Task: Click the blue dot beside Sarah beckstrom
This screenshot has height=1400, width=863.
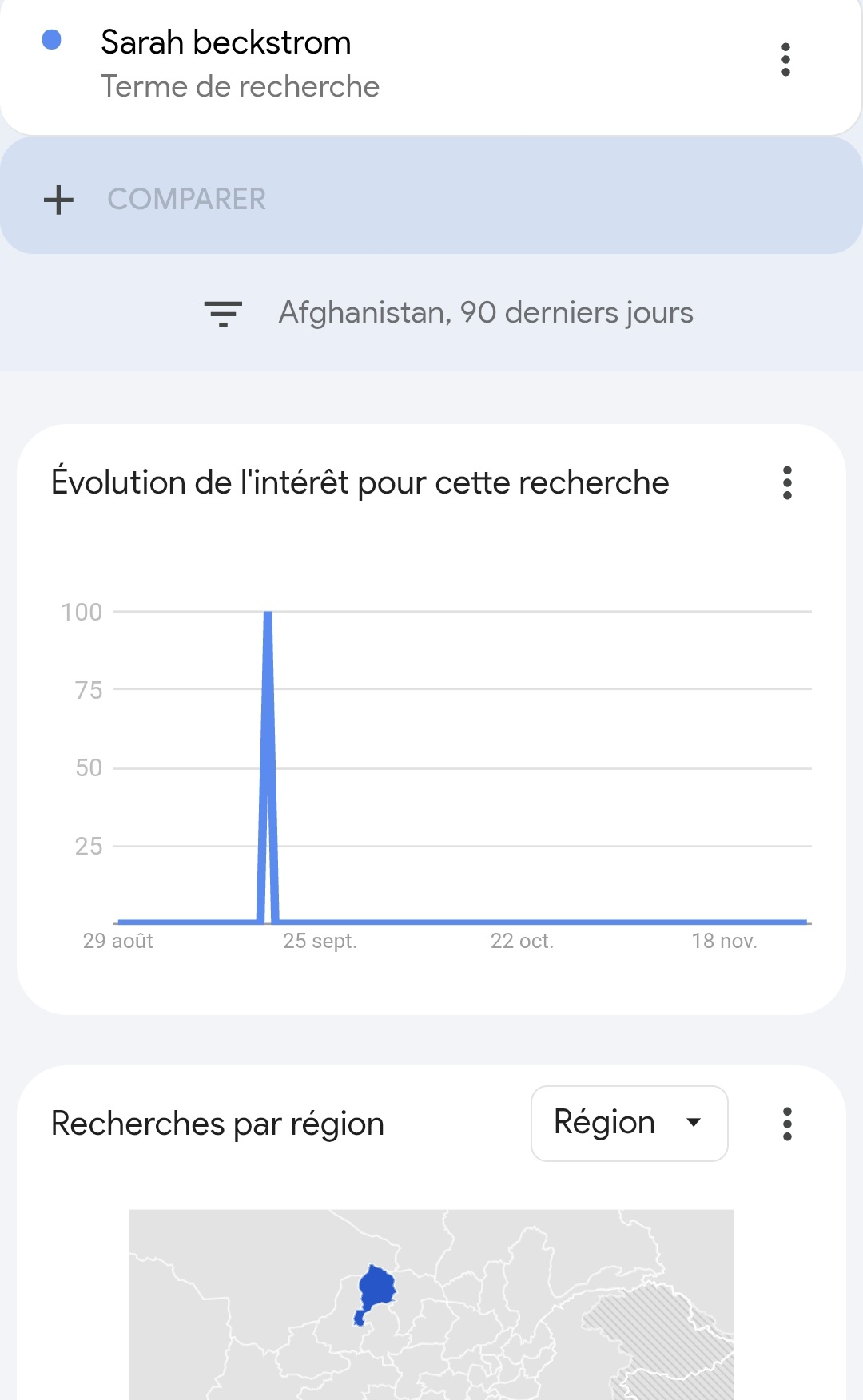Action: 52,40
